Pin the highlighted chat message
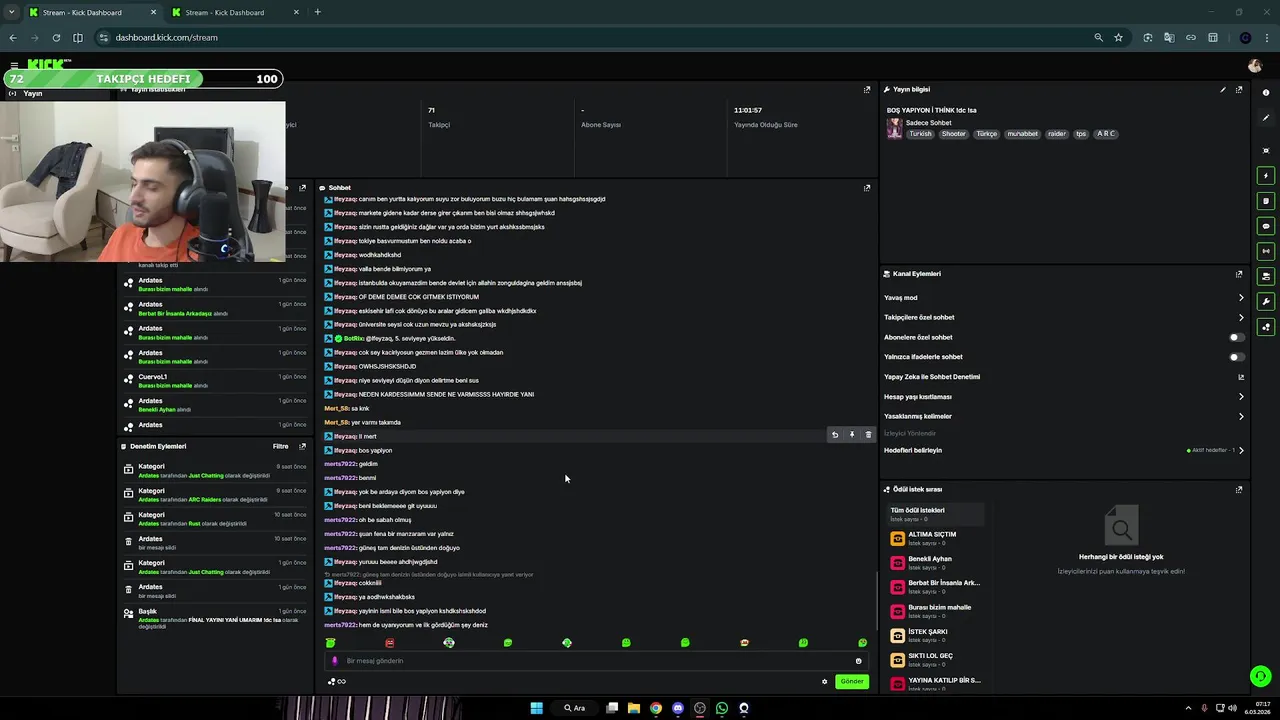The height and width of the screenshot is (720, 1280). click(x=852, y=435)
